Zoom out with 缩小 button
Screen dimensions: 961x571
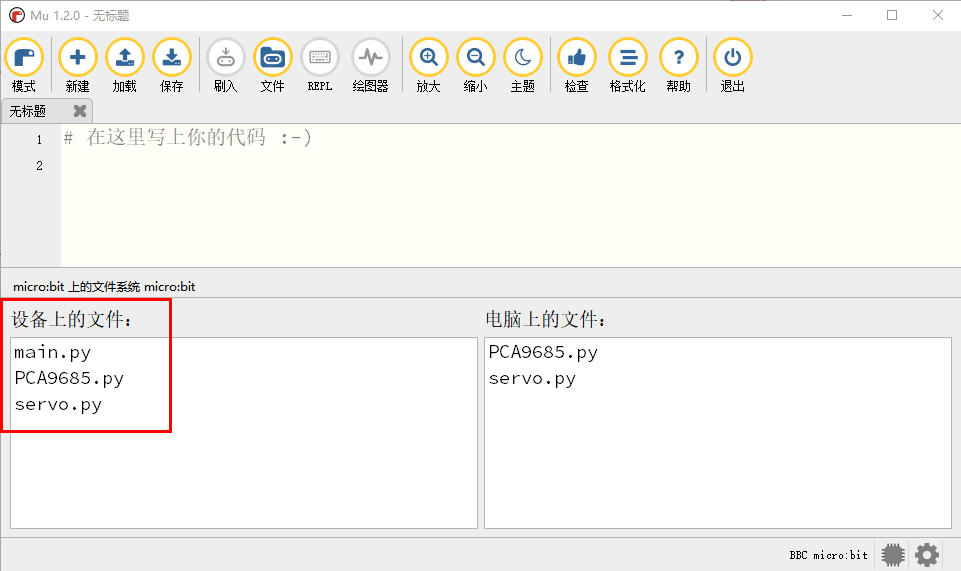476,65
